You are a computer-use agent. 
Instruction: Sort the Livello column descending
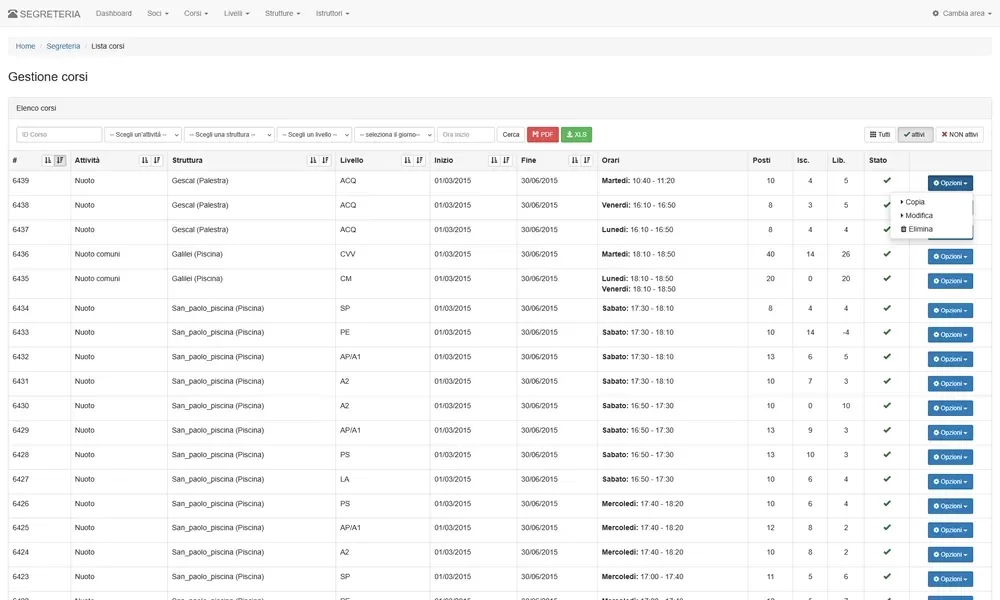(420, 161)
